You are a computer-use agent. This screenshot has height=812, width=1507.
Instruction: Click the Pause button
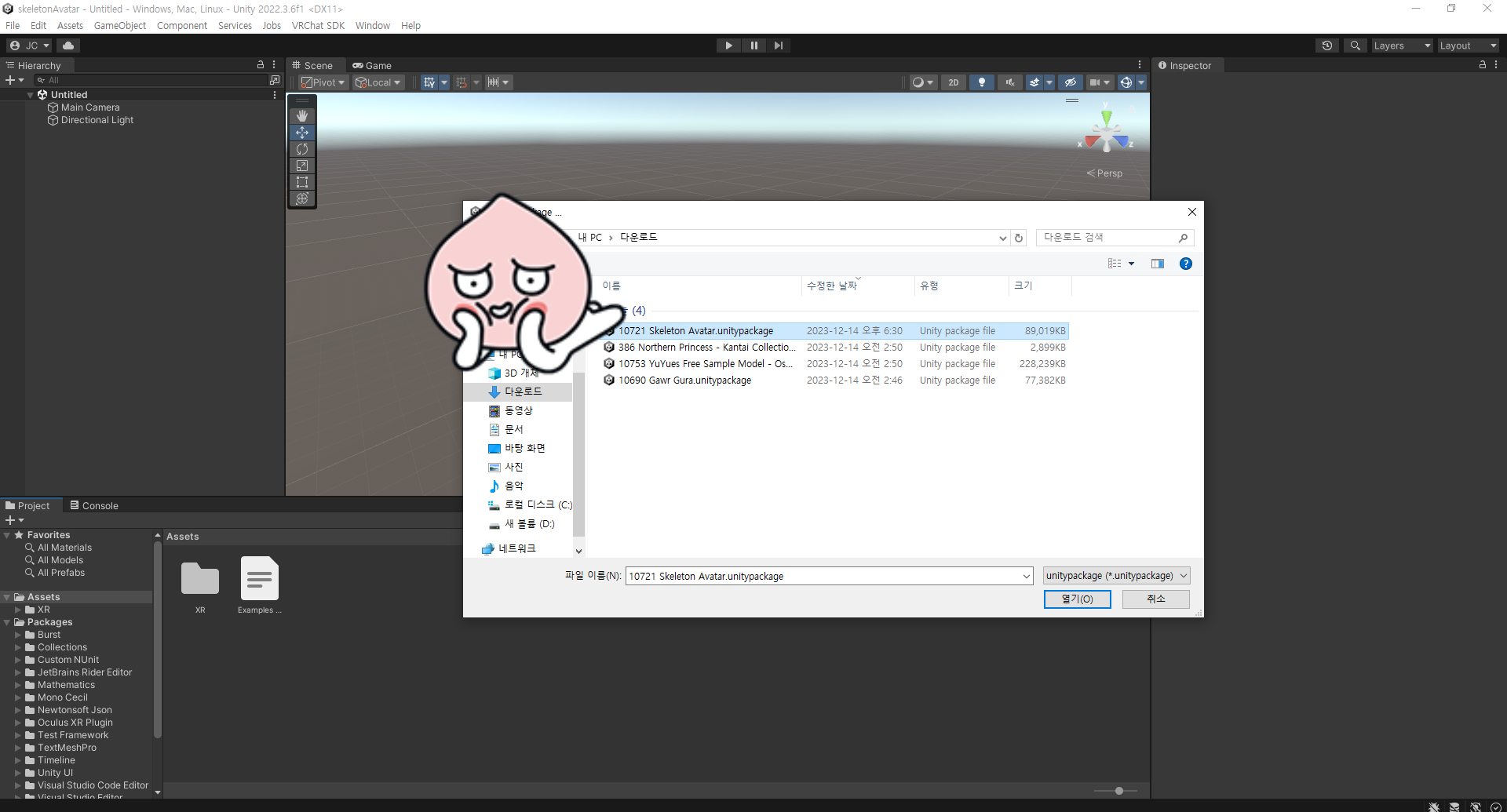tap(753, 46)
